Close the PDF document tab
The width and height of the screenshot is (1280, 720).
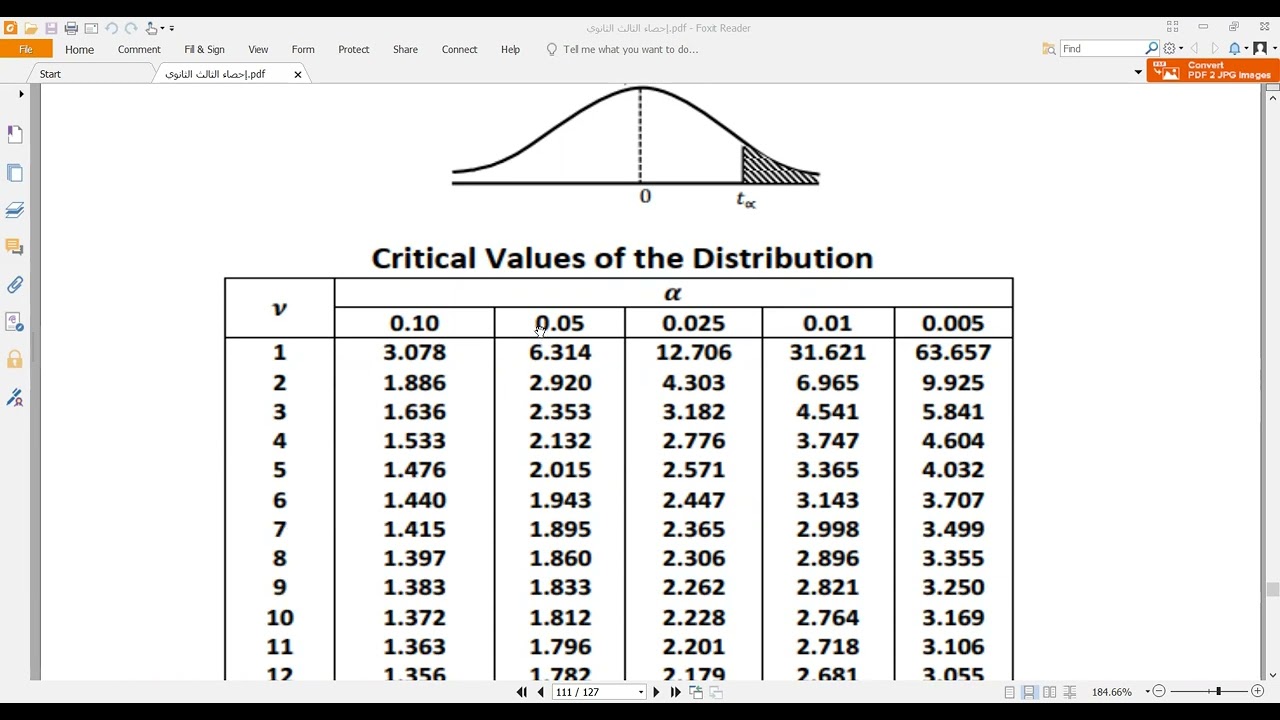click(x=297, y=74)
